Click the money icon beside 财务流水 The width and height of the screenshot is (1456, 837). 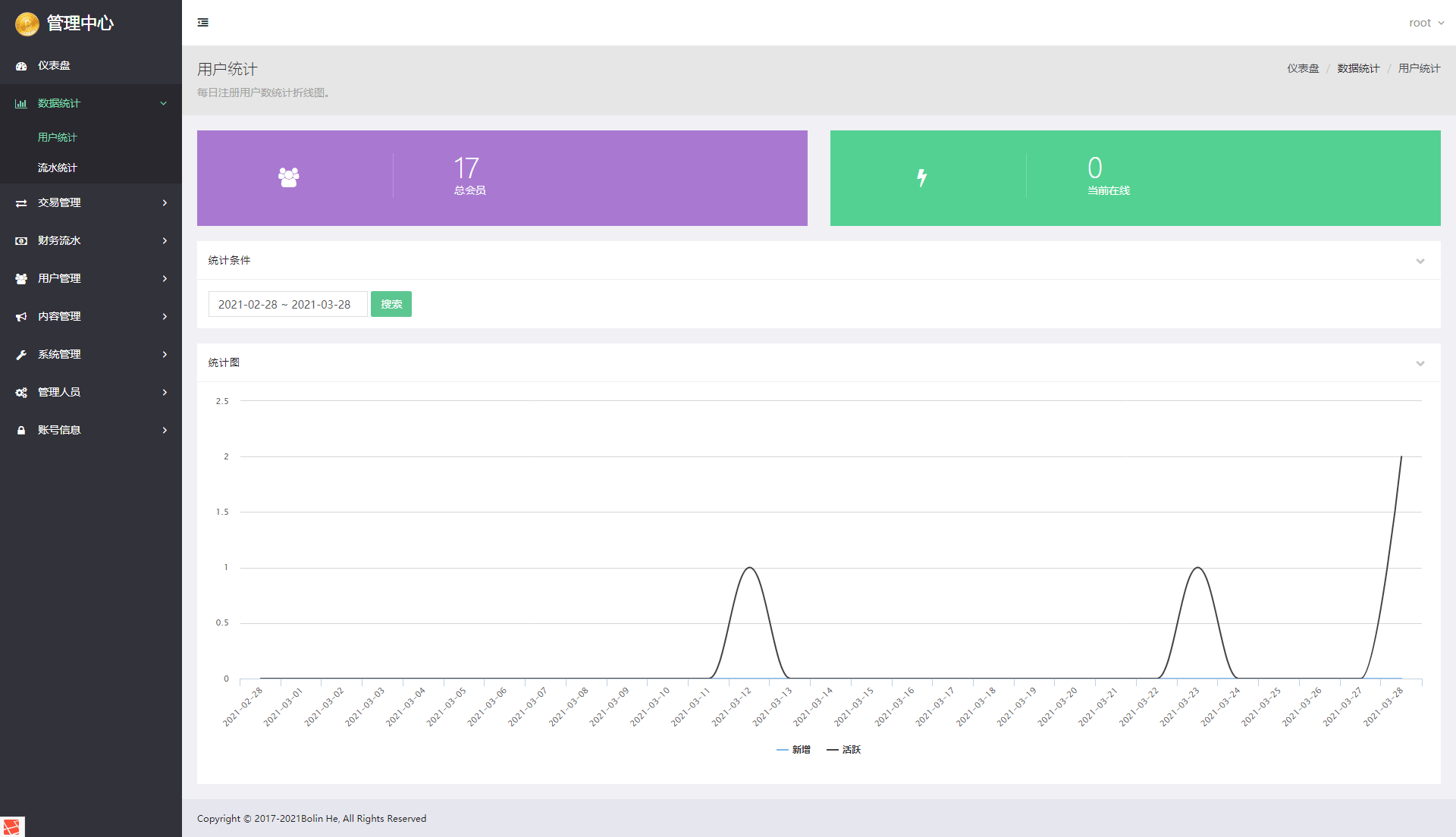pos(21,241)
